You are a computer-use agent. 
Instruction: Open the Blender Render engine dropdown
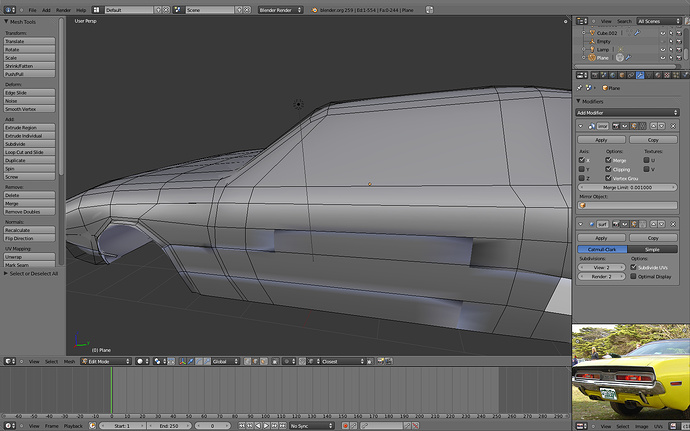280,10
